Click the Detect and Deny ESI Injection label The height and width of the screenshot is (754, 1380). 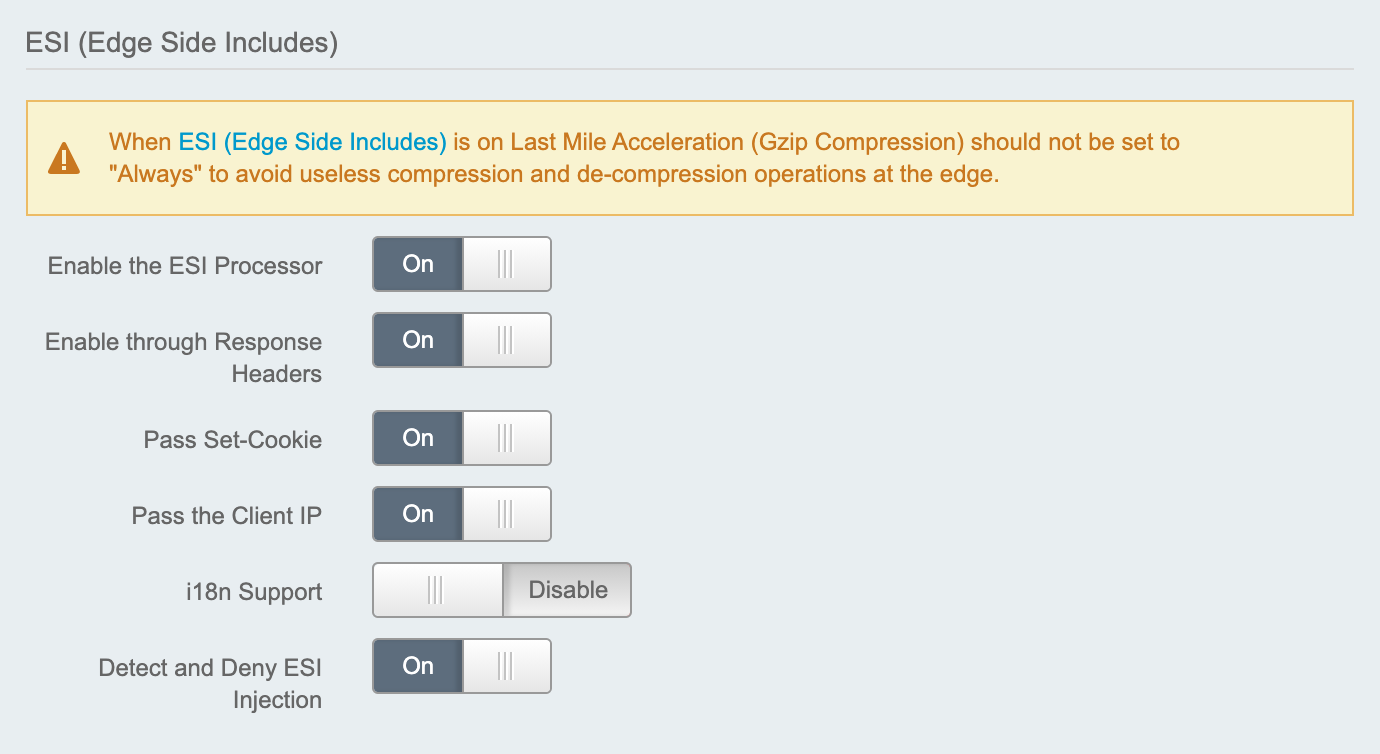click(210, 683)
